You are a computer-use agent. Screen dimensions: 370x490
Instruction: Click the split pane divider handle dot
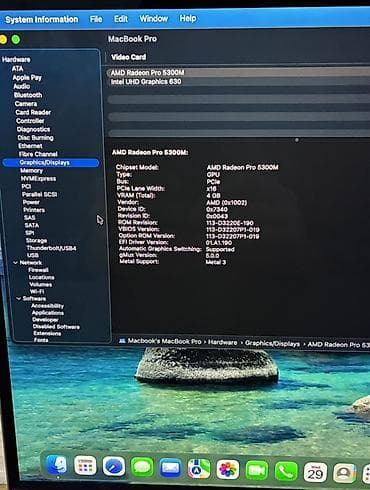(x=297, y=140)
